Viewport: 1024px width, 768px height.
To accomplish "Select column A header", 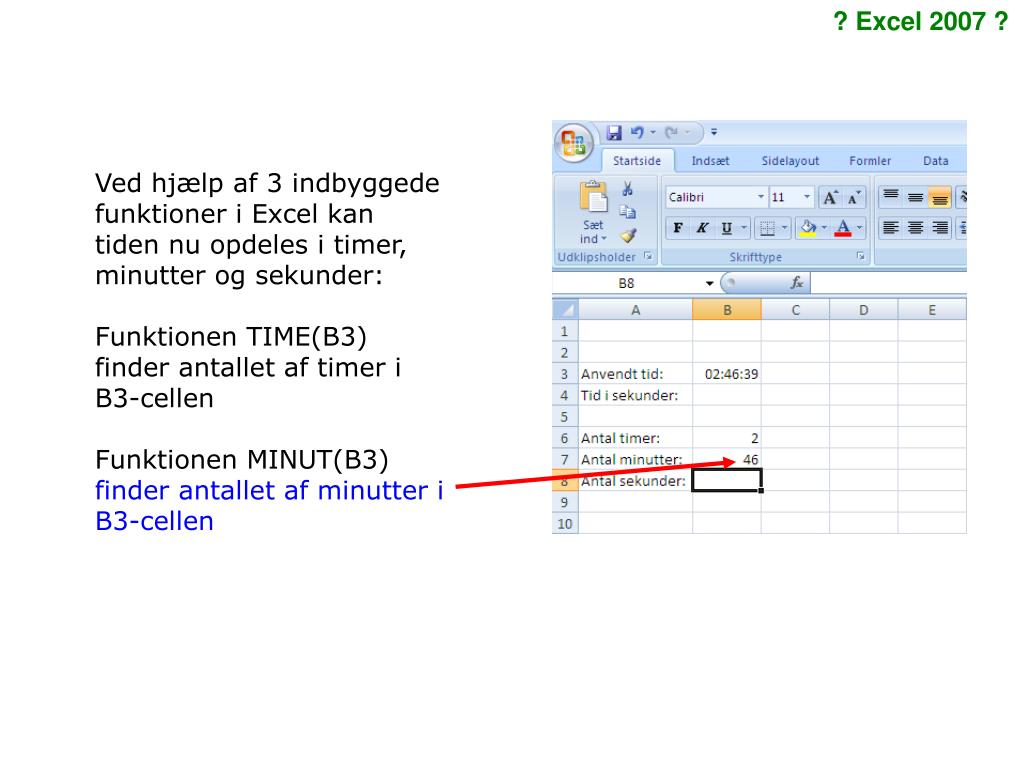I will [635, 310].
